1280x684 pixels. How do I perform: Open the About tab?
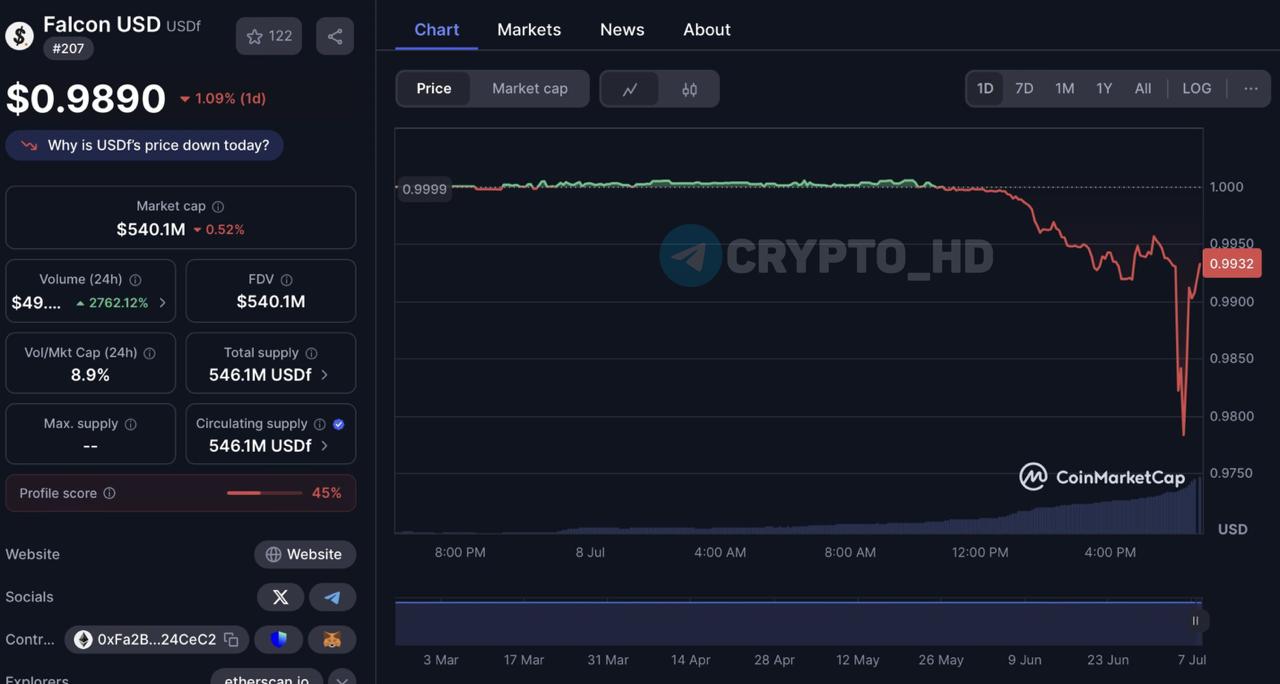coord(707,30)
